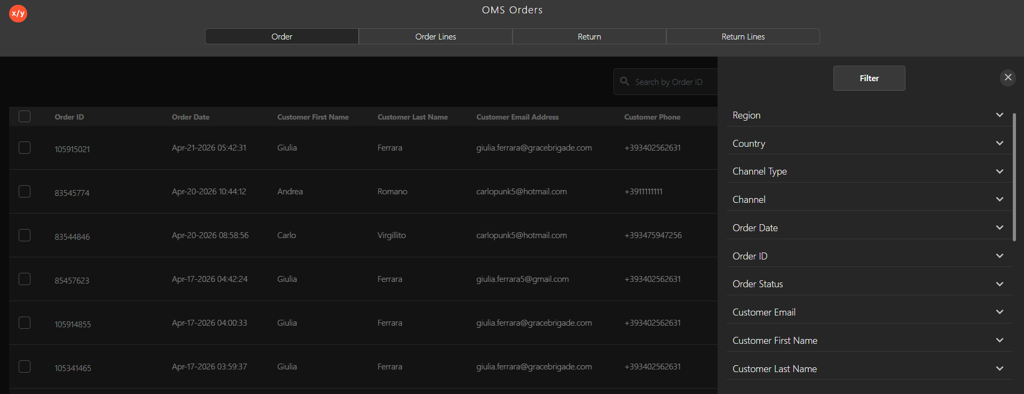Open order ID 85457623
Viewport: 1024px width, 394px height.
click(x=72, y=281)
